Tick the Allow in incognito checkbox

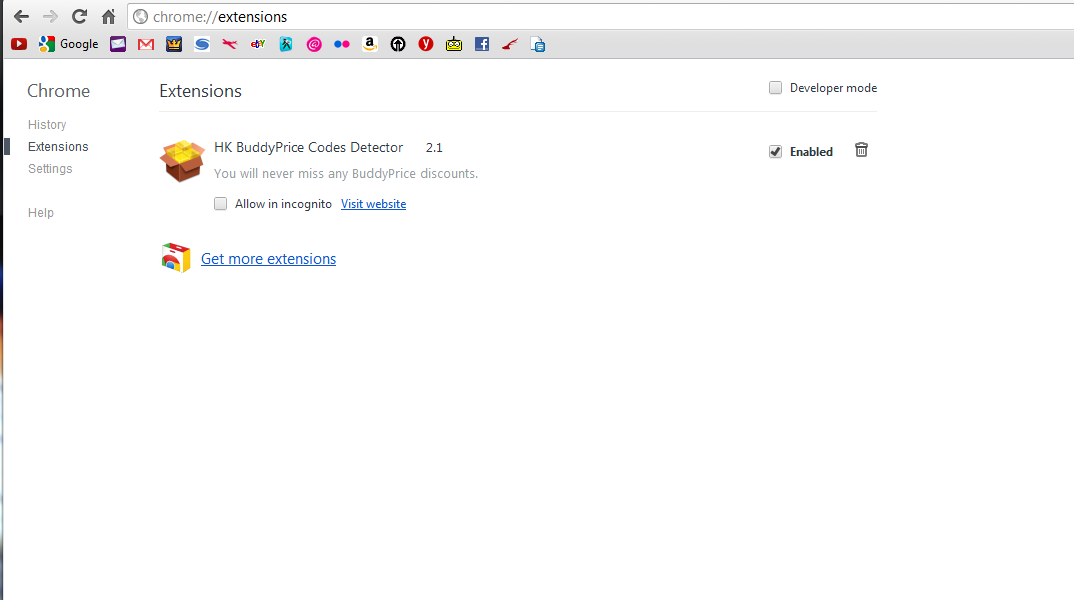coord(221,203)
